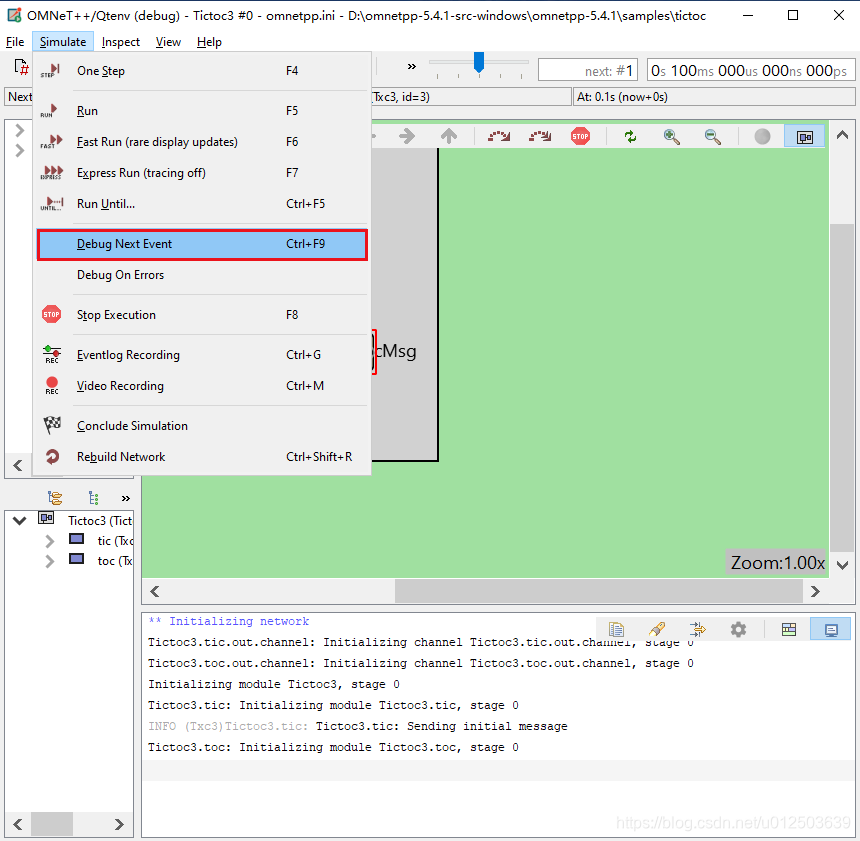The height and width of the screenshot is (841, 860).
Task: Click the Copy log text icon
Action: tap(618, 629)
